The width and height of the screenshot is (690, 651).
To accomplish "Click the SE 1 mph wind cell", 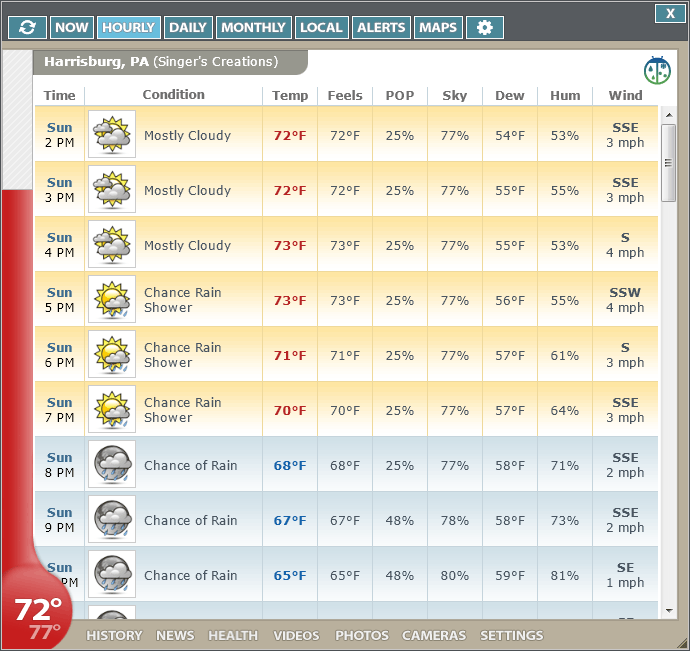I will tap(625, 575).
